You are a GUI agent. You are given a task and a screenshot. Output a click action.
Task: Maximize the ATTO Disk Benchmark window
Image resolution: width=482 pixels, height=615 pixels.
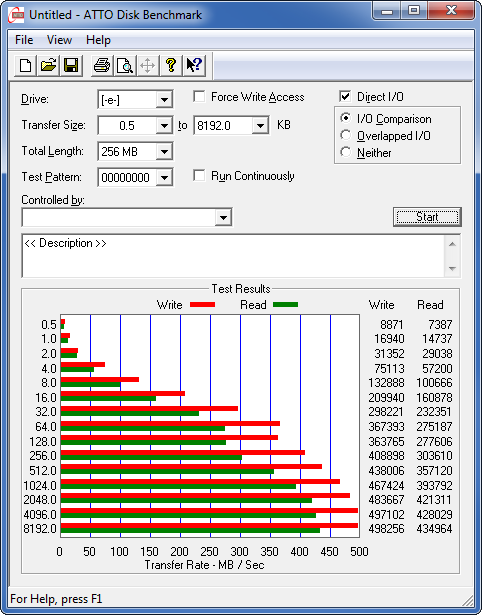414,11
